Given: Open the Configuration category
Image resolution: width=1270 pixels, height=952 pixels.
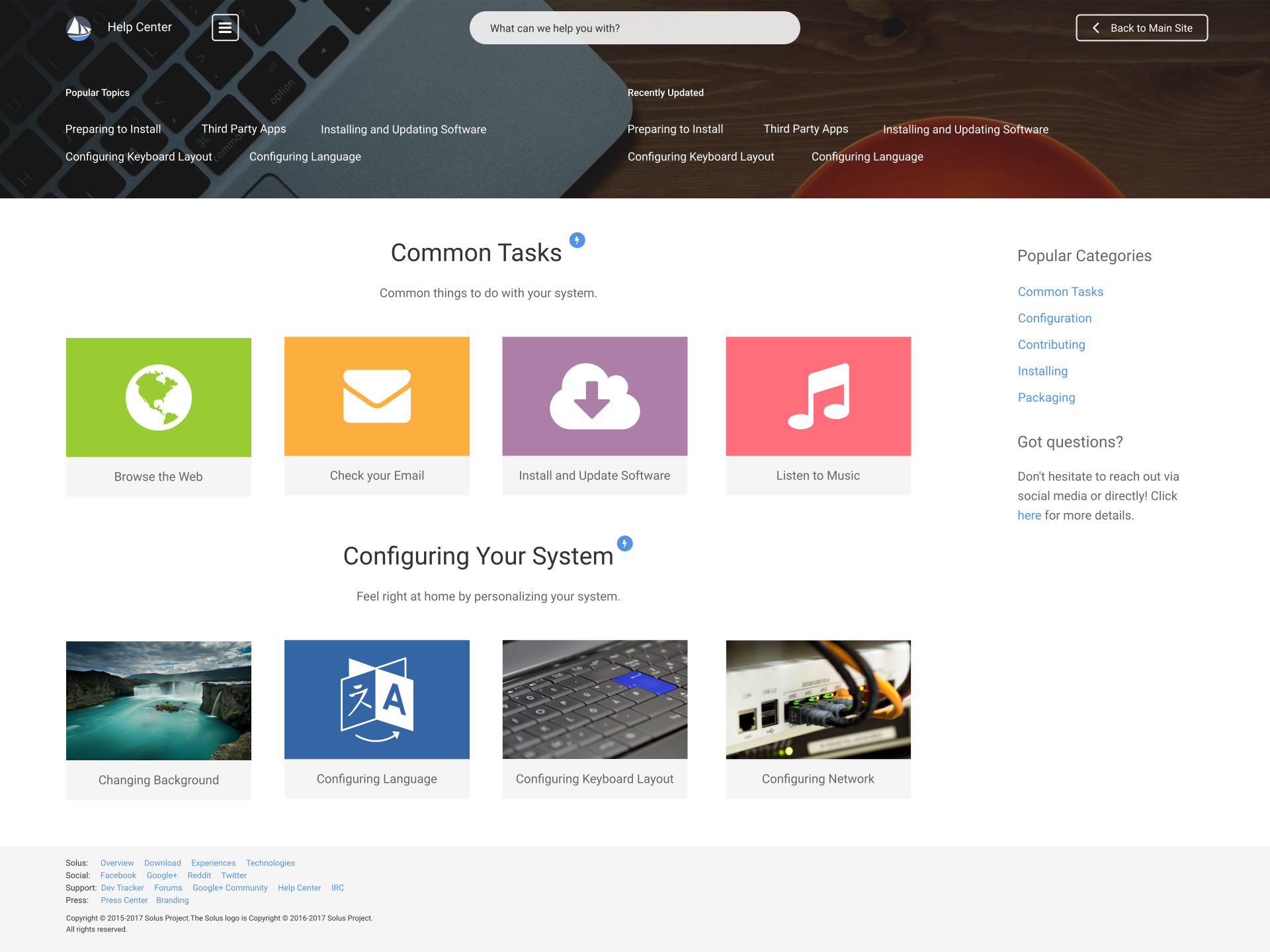Looking at the screenshot, I should [1054, 318].
